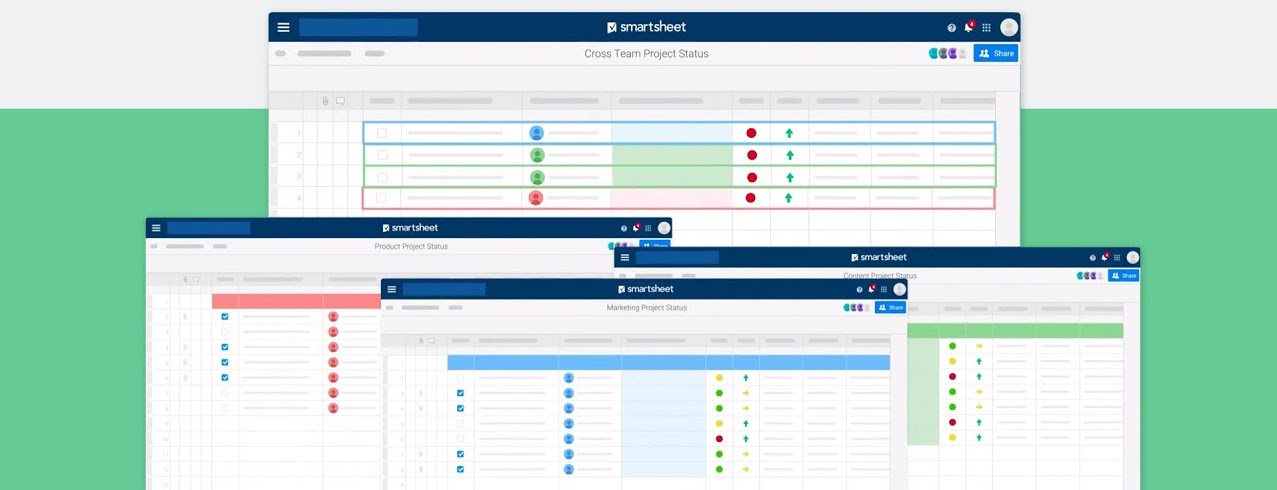Click Share button in Cross Team Project Status
The width and height of the screenshot is (1277, 490).
(996, 54)
